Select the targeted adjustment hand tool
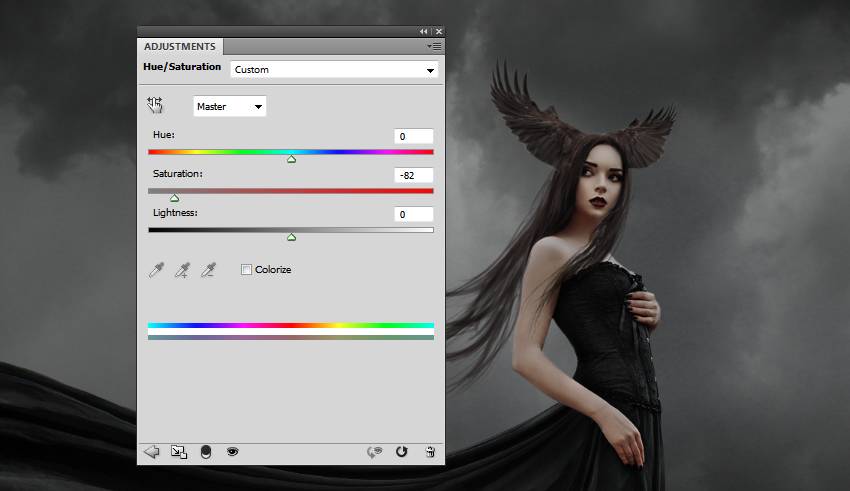 tap(155, 105)
